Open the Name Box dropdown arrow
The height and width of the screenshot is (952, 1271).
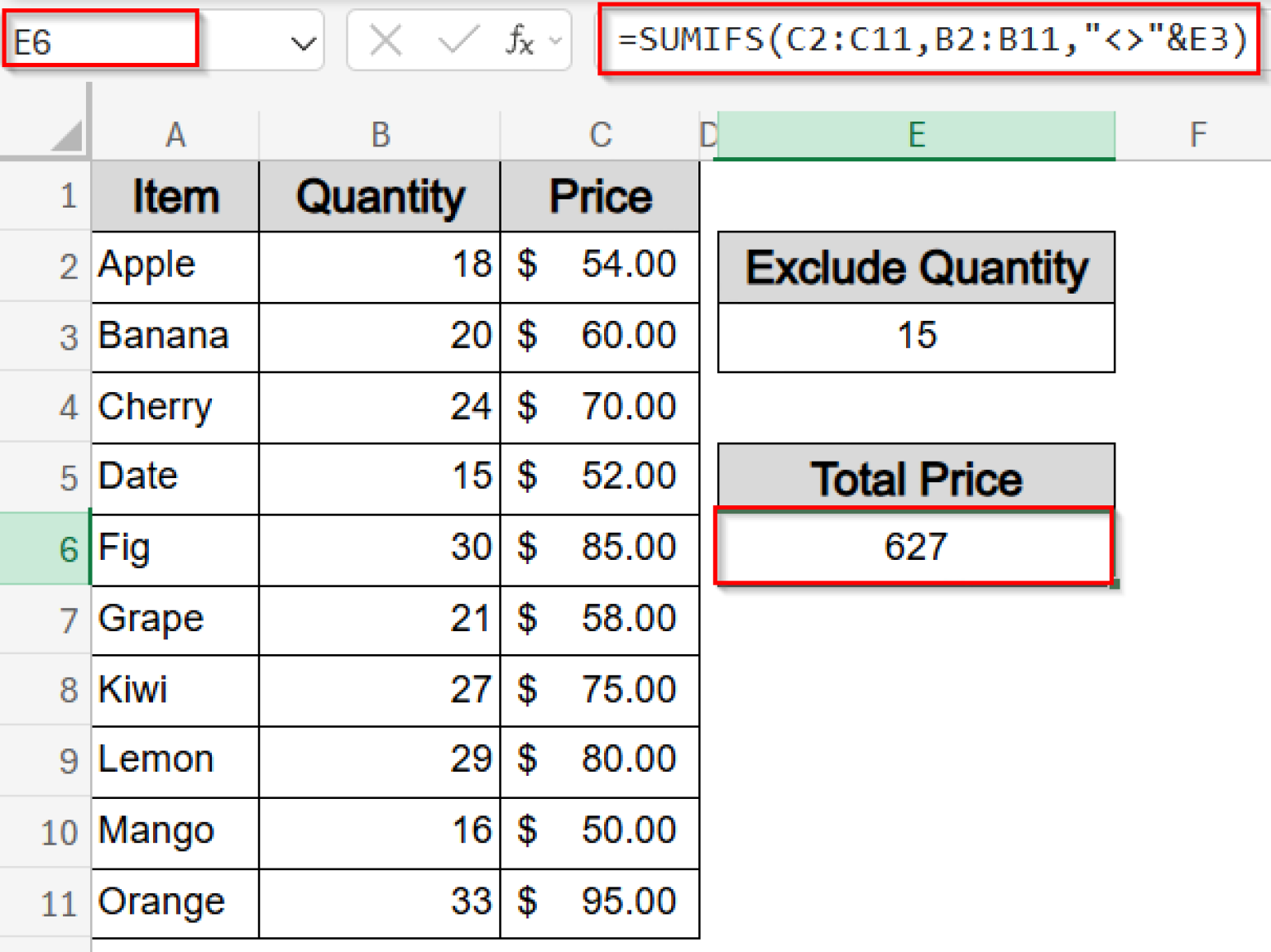pos(304,40)
